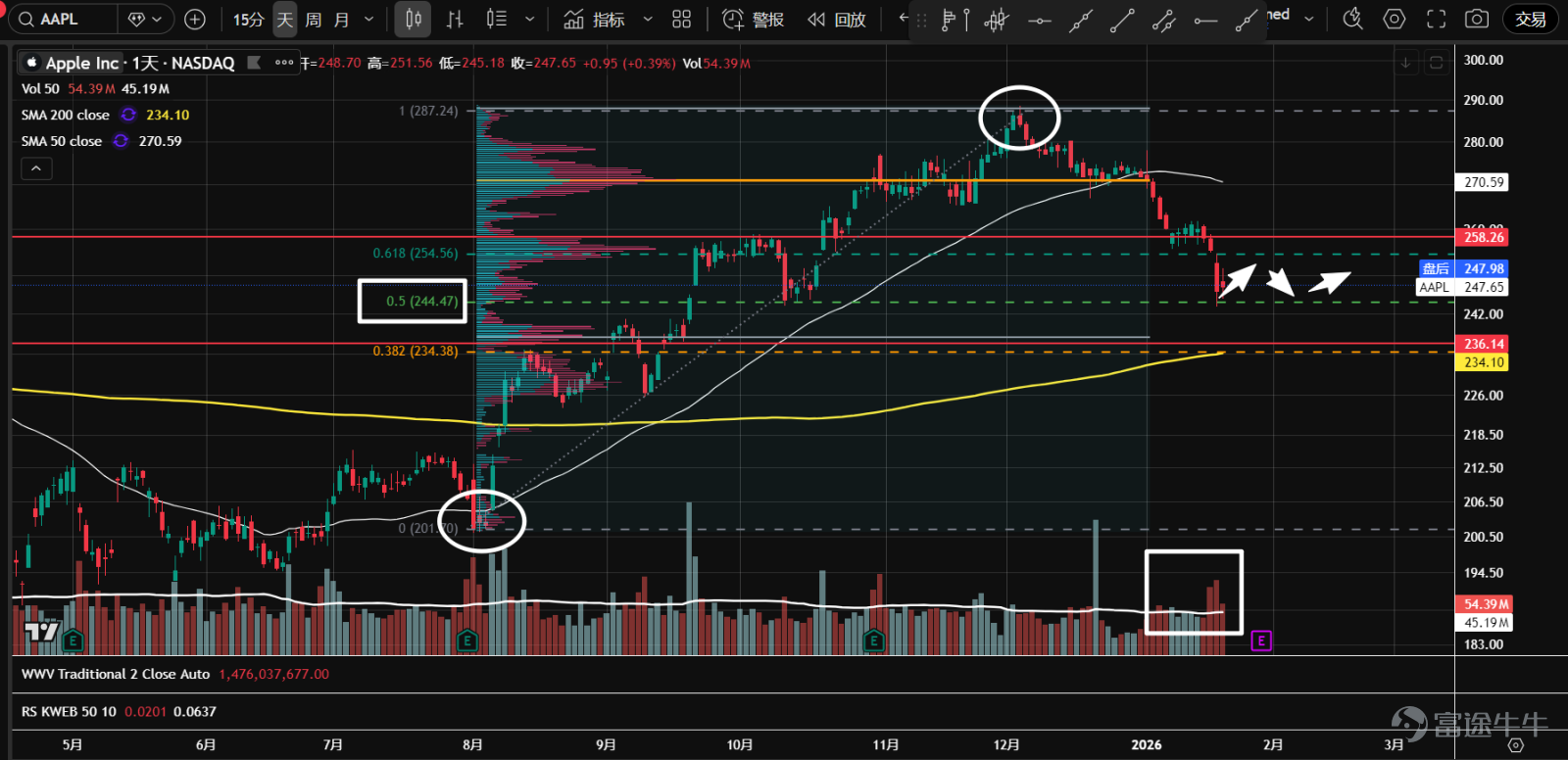The width and height of the screenshot is (1568, 760).
Task: Open the quick search lightning icon
Action: [1353, 19]
